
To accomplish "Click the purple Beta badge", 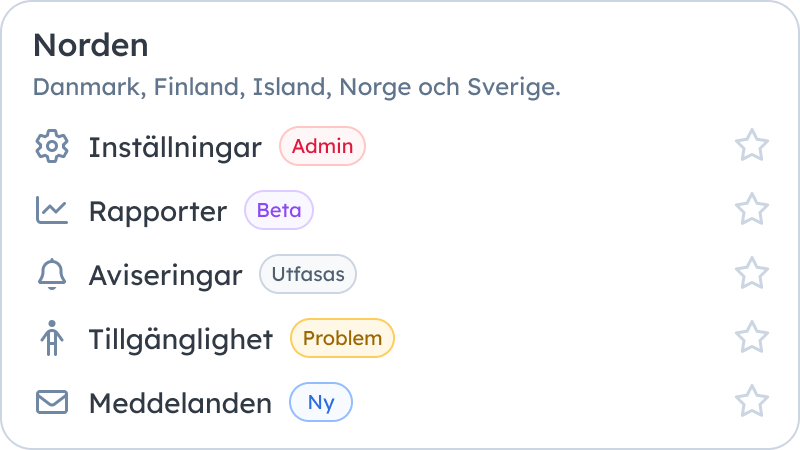I will (279, 210).
